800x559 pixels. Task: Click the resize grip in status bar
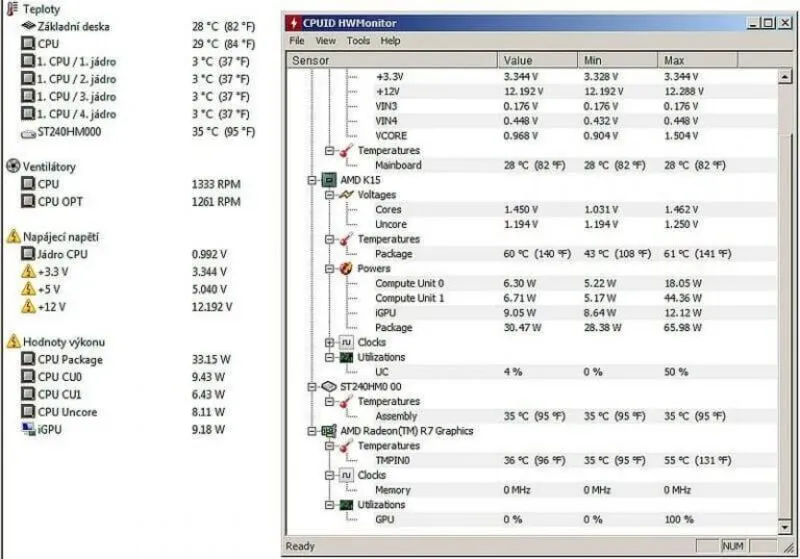[789, 547]
